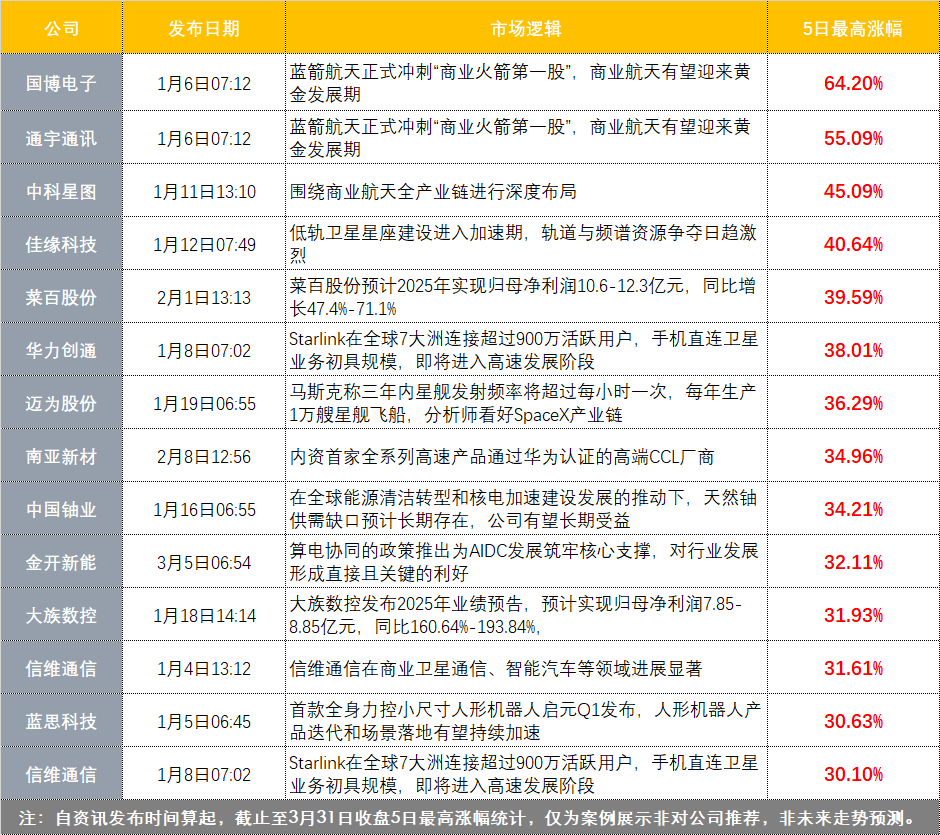Select the 迈为股份 company cell
This screenshot has height=835, width=940.
pyautogui.click(x=61, y=403)
